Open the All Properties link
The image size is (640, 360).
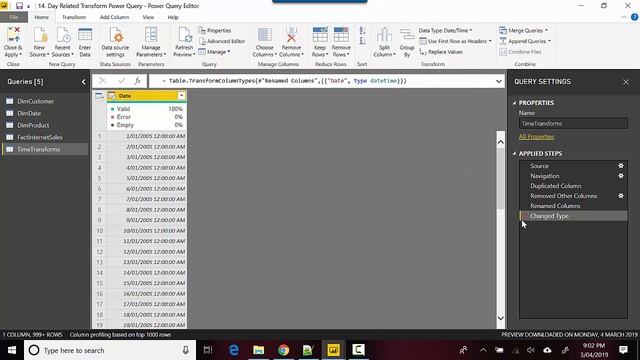pyautogui.click(x=536, y=137)
